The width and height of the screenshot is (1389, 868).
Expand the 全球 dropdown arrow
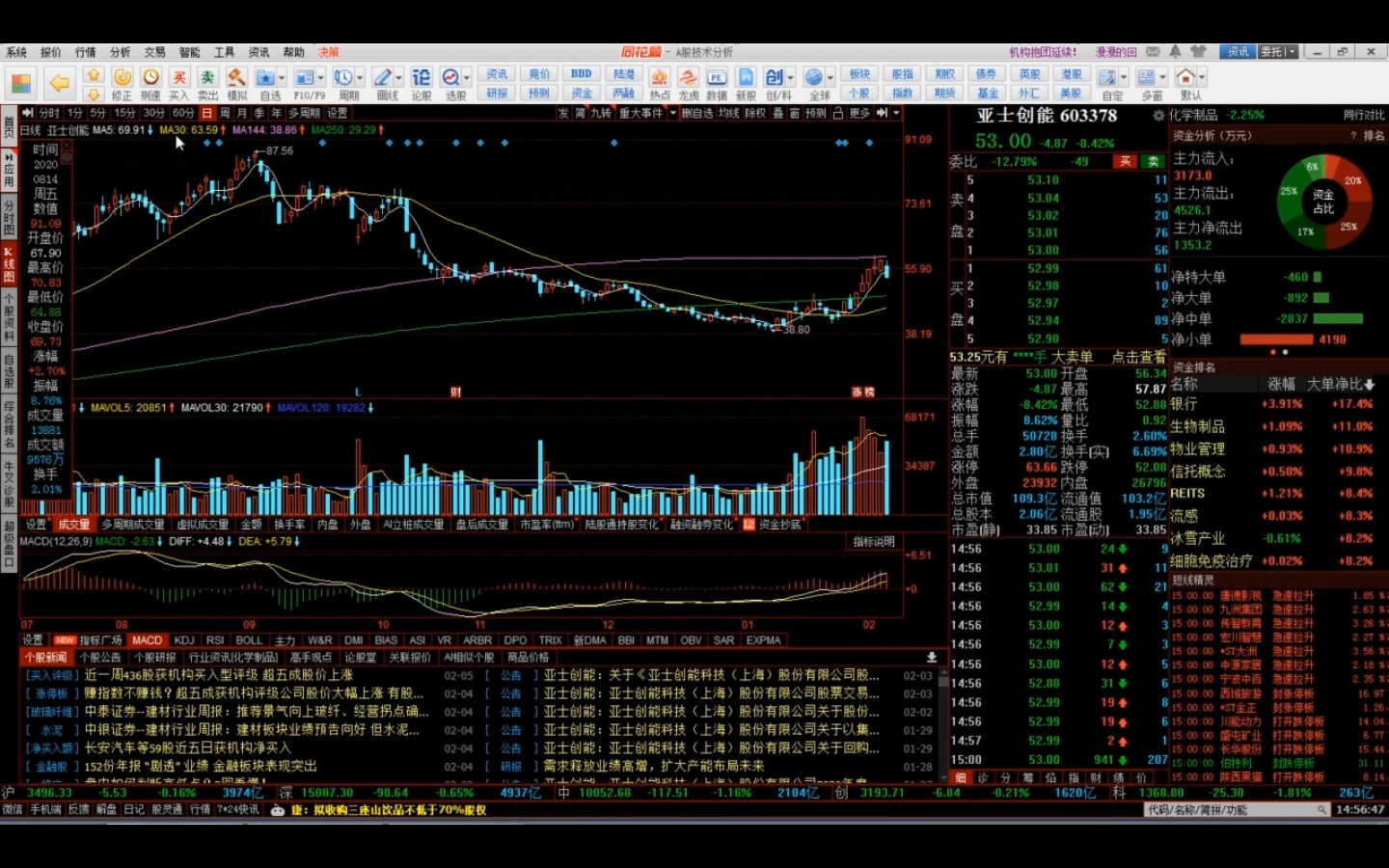tap(831, 77)
